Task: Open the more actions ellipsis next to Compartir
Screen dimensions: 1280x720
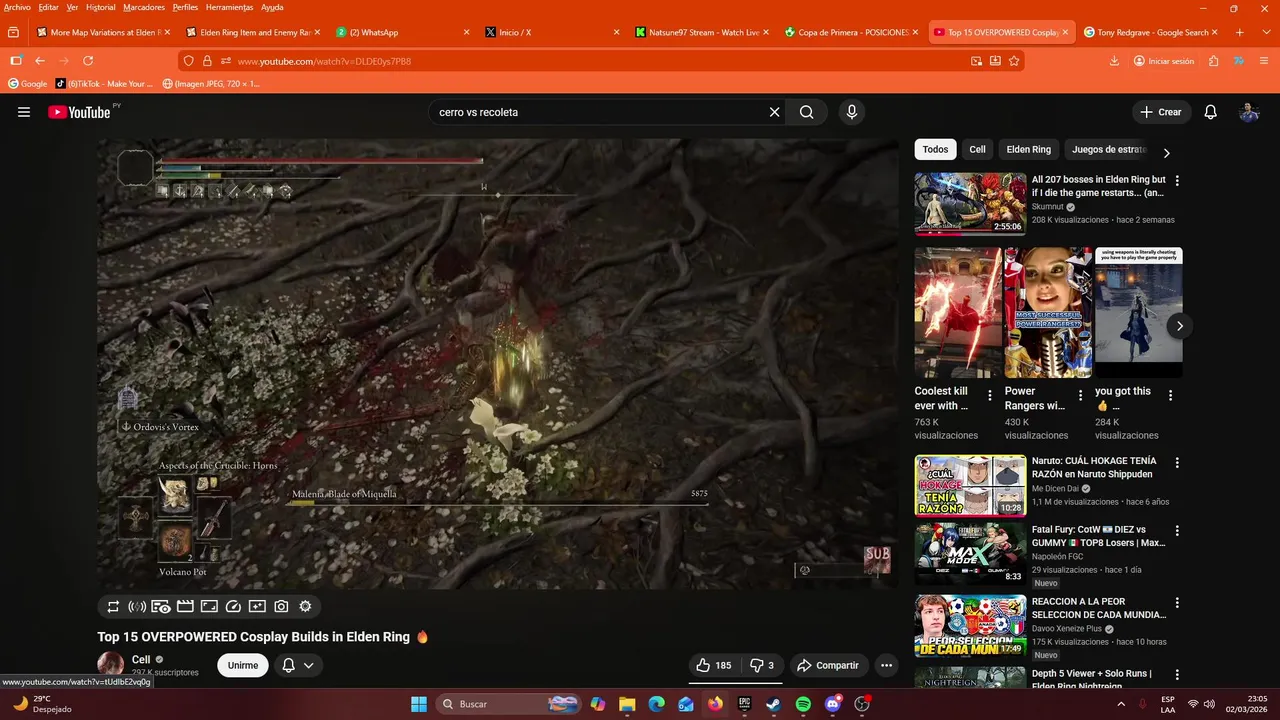Action: point(886,665)
